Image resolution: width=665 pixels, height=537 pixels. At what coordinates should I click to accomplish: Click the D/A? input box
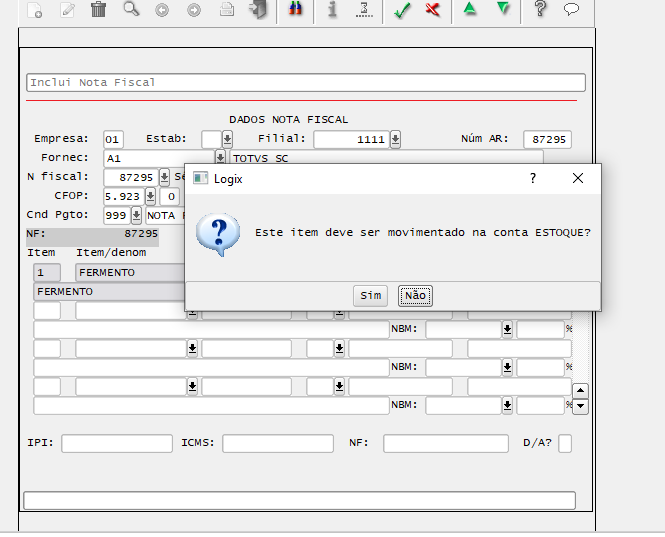pos(565,443)
